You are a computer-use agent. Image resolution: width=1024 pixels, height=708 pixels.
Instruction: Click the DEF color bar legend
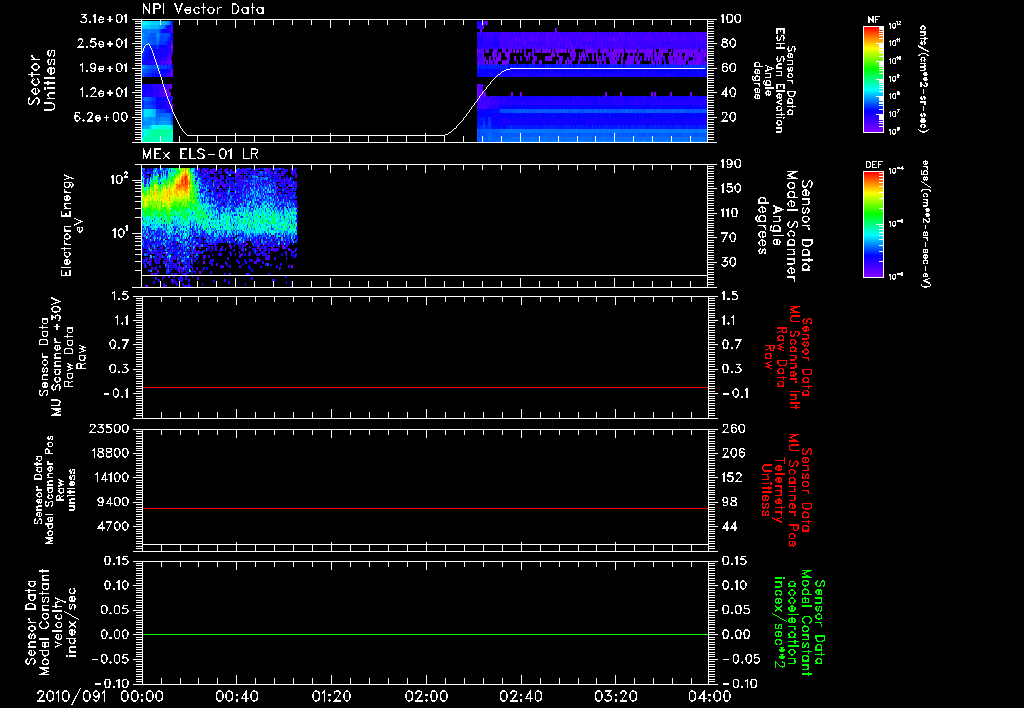[x=874, y=224]
